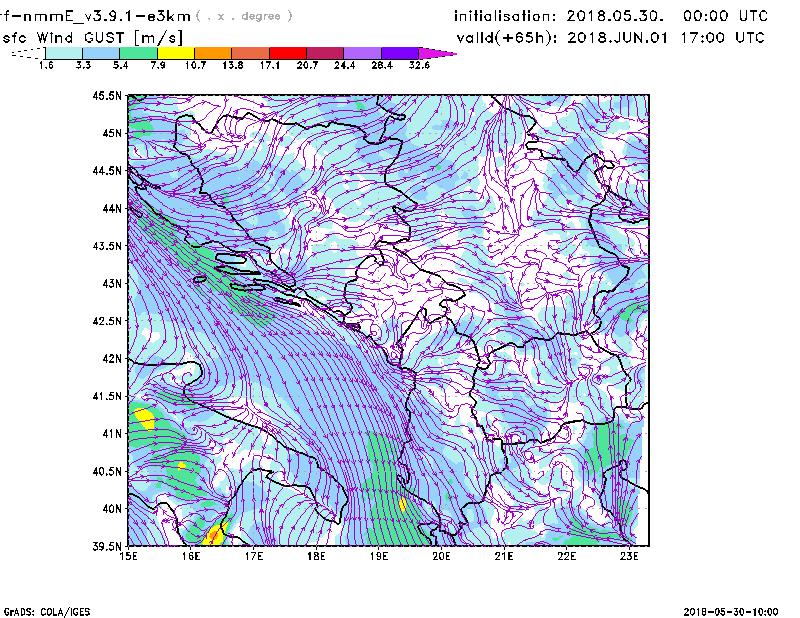
Task: Click the light cyan 1.6–3.3 legend swatch
Action: coord(64,53)
